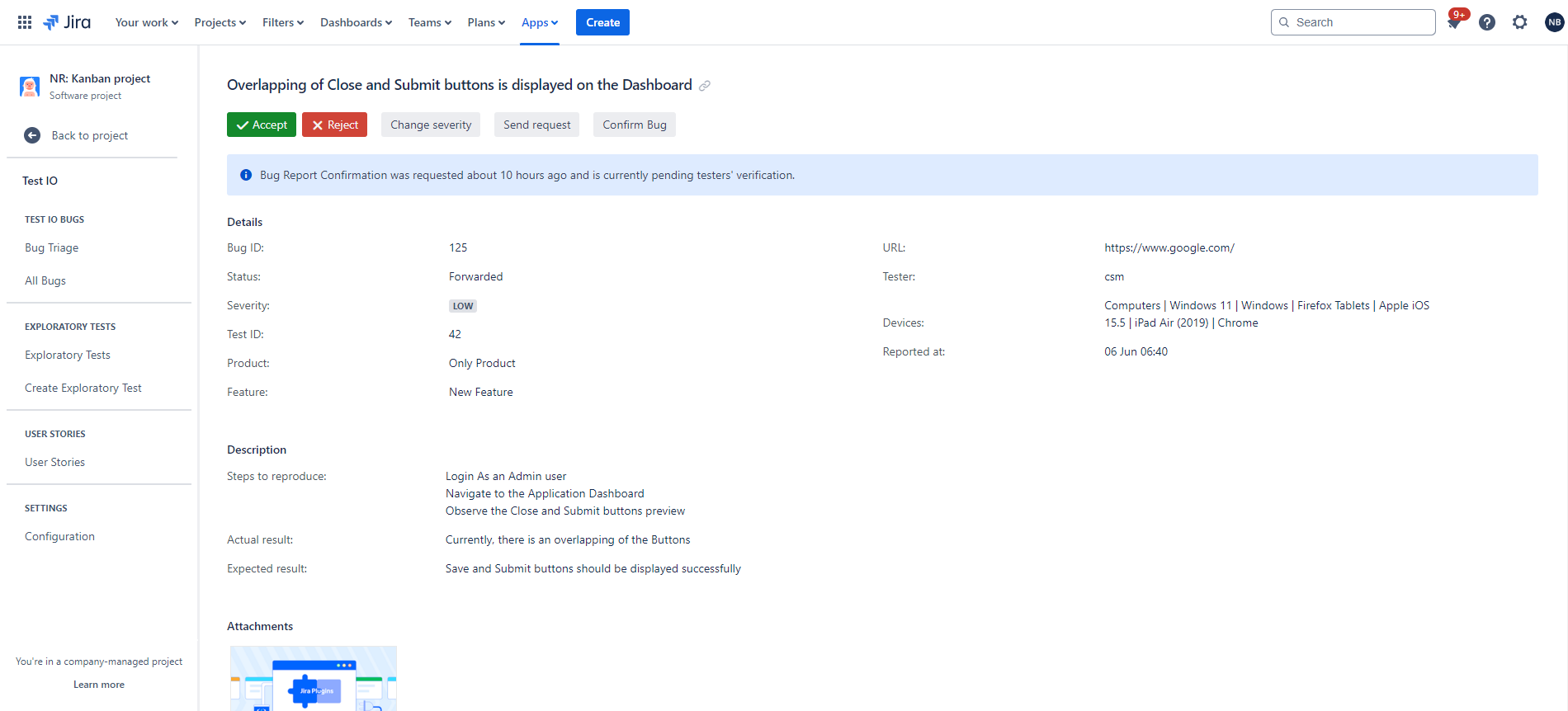The width and height of the screenshot is (1568, 711).
Task: Click the Attachments heading
Action: (260, 626)
